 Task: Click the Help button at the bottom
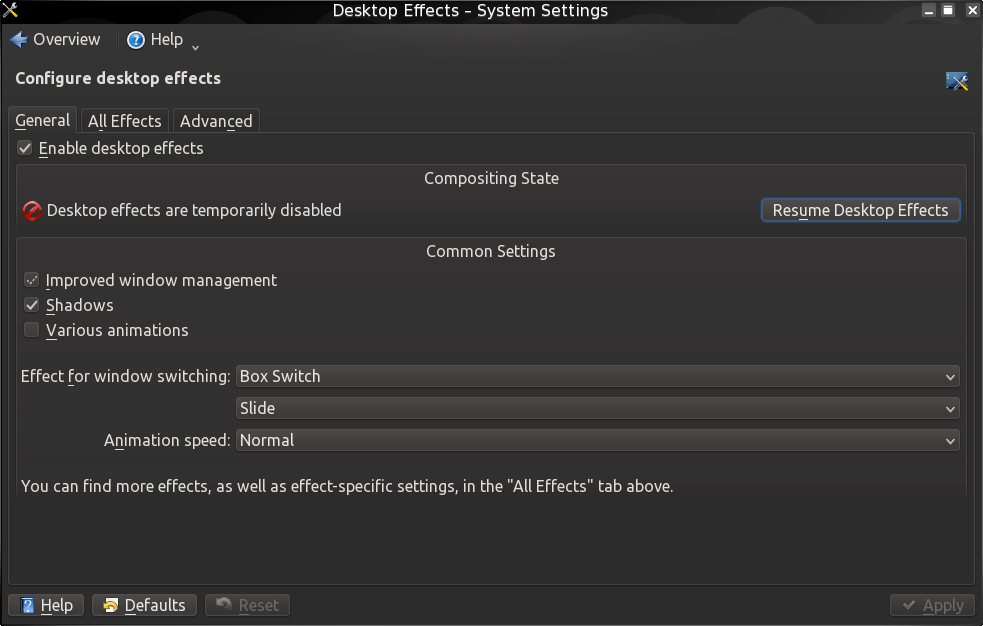click(x=46, y=605)
